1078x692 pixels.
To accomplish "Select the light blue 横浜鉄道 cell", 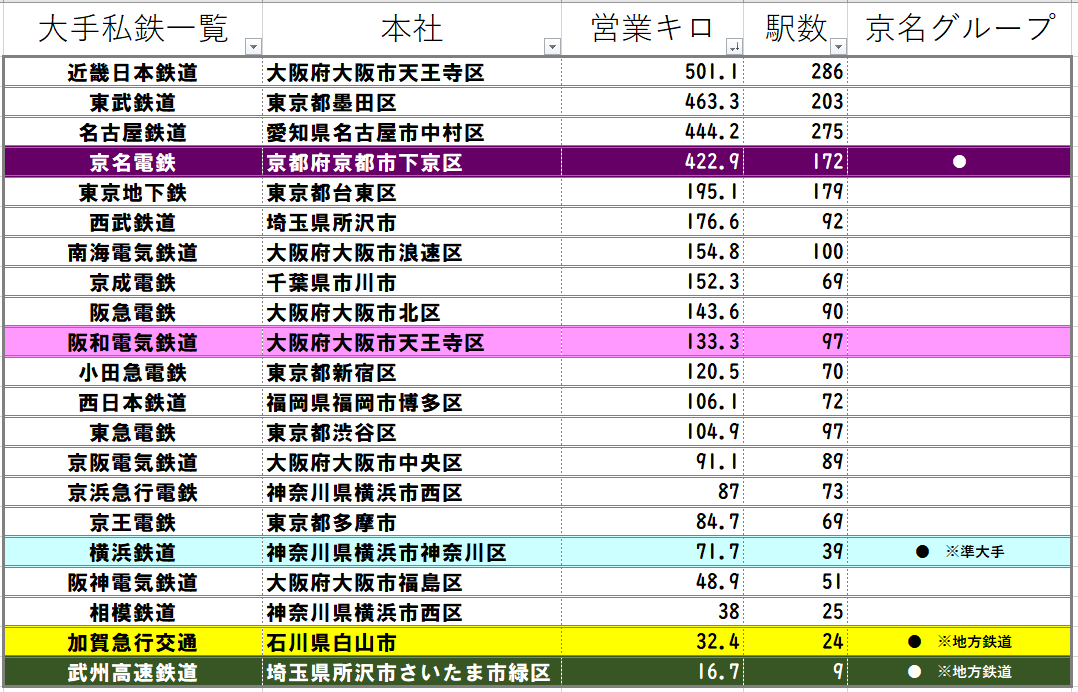I will (x=133, y=552).
